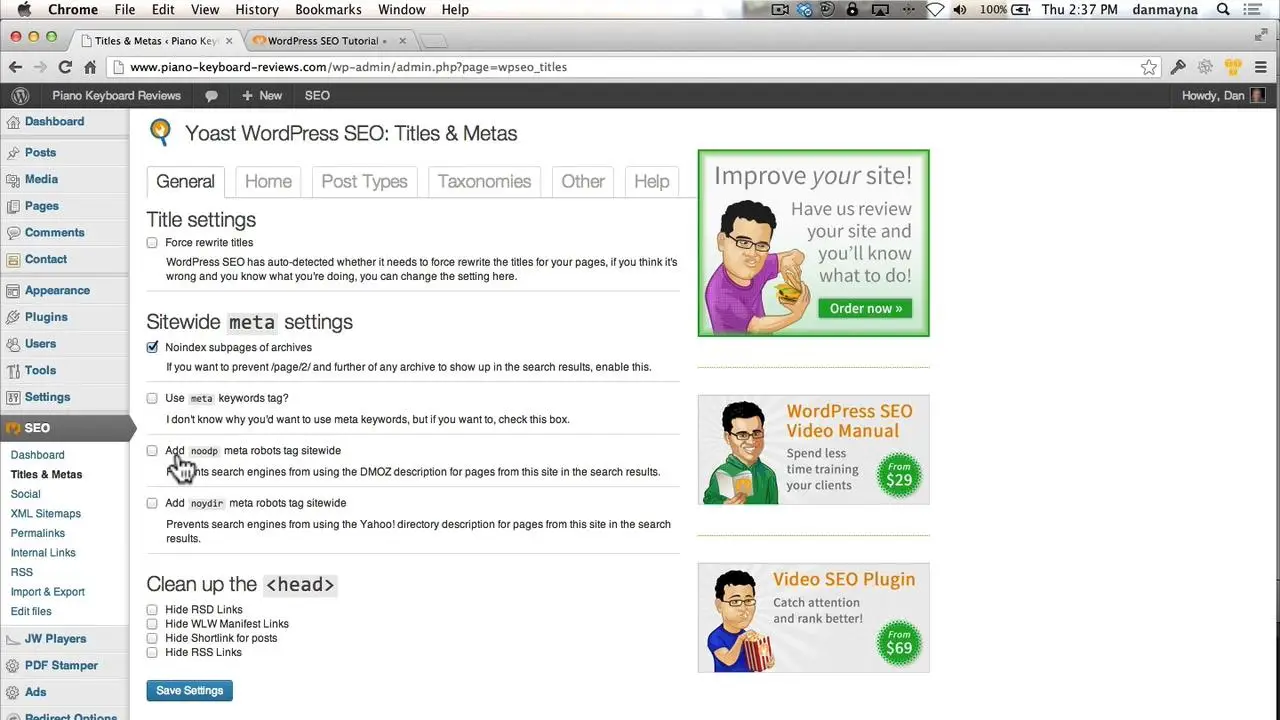
Task: Reload the page with the refresh icon
Action: (65, 67)
